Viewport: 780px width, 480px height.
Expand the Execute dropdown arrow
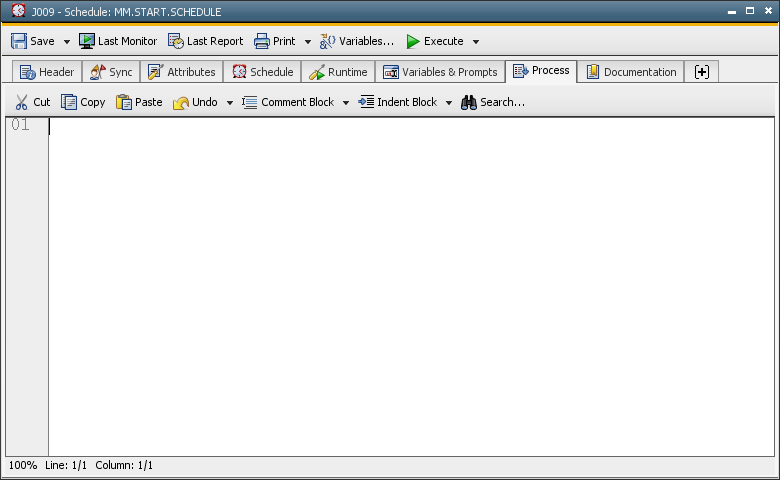(476, 42)
